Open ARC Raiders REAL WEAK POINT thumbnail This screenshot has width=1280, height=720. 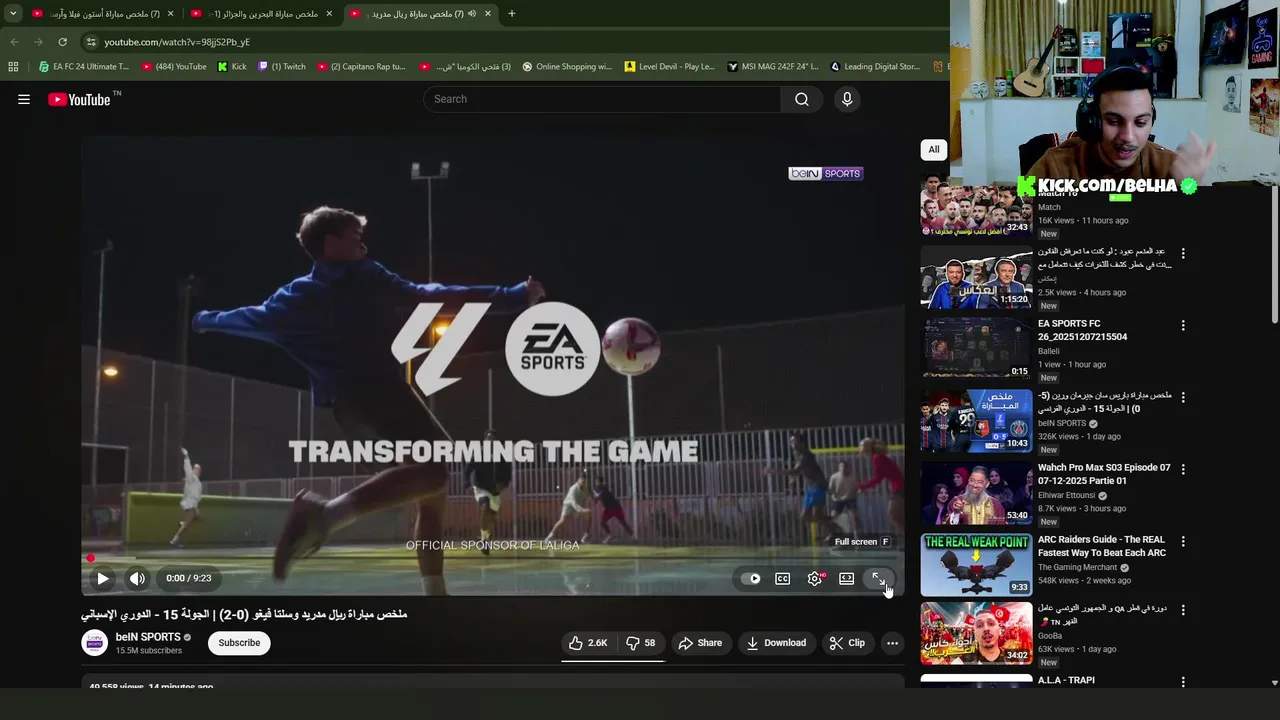976,565
